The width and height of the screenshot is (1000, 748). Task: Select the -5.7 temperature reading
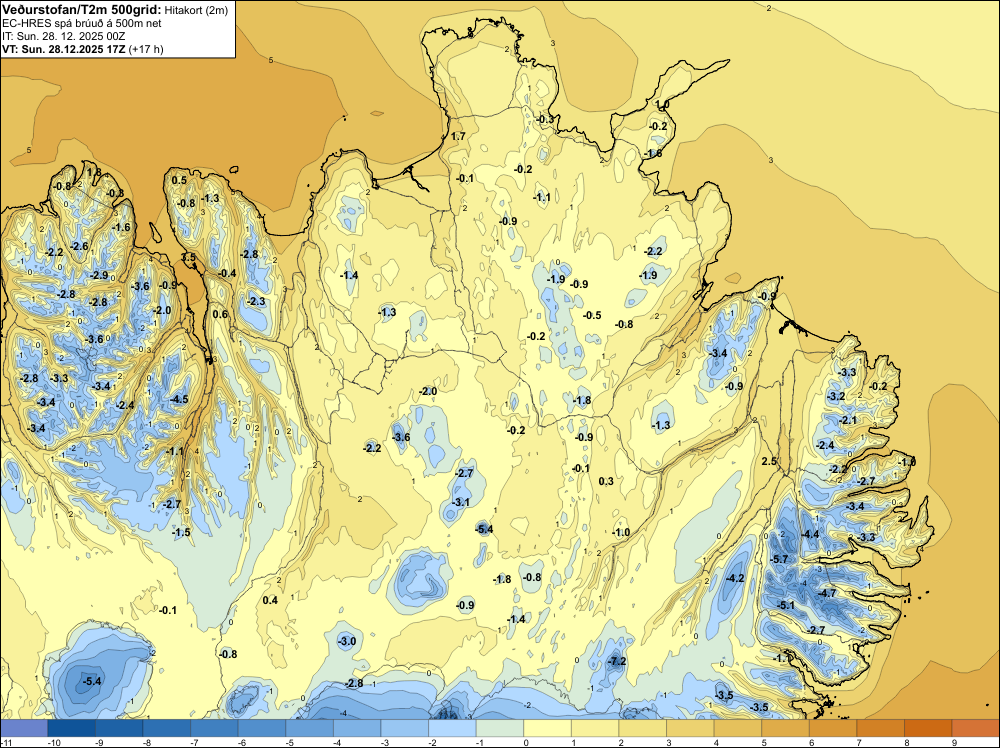click(779, 559)
